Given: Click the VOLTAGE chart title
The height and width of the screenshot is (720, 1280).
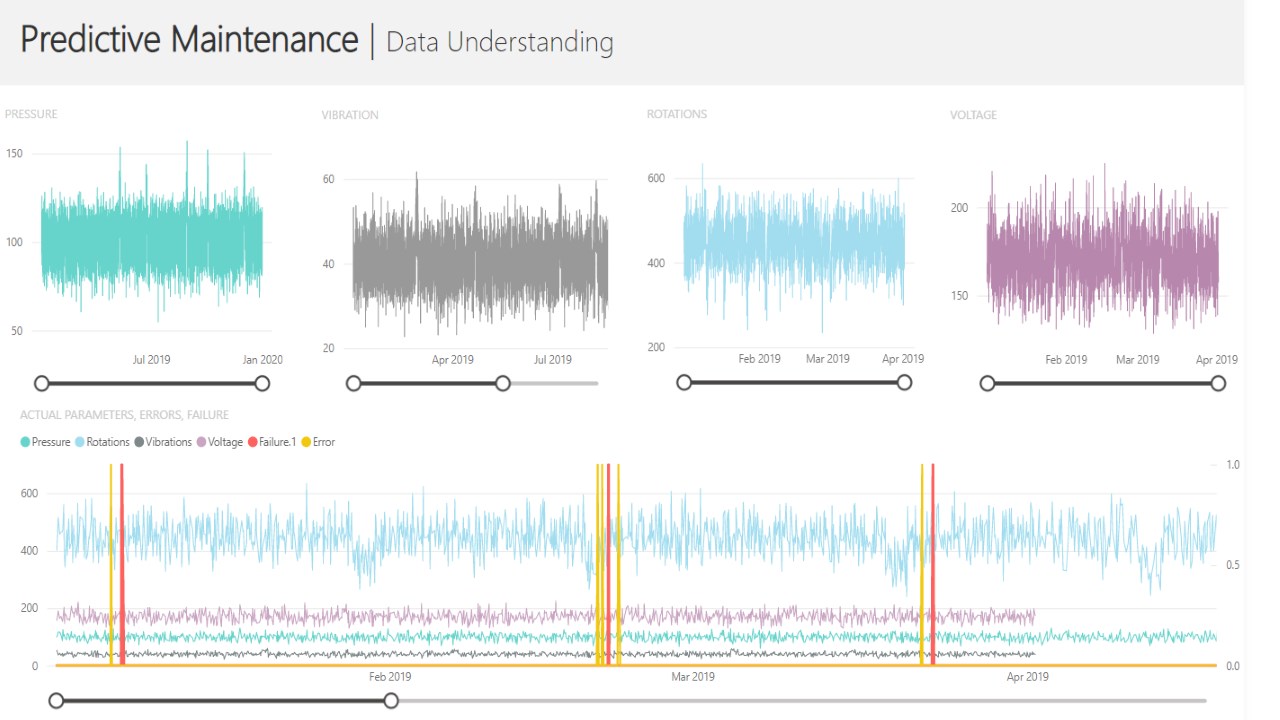Looking at the screenshot, I should 973,115.
